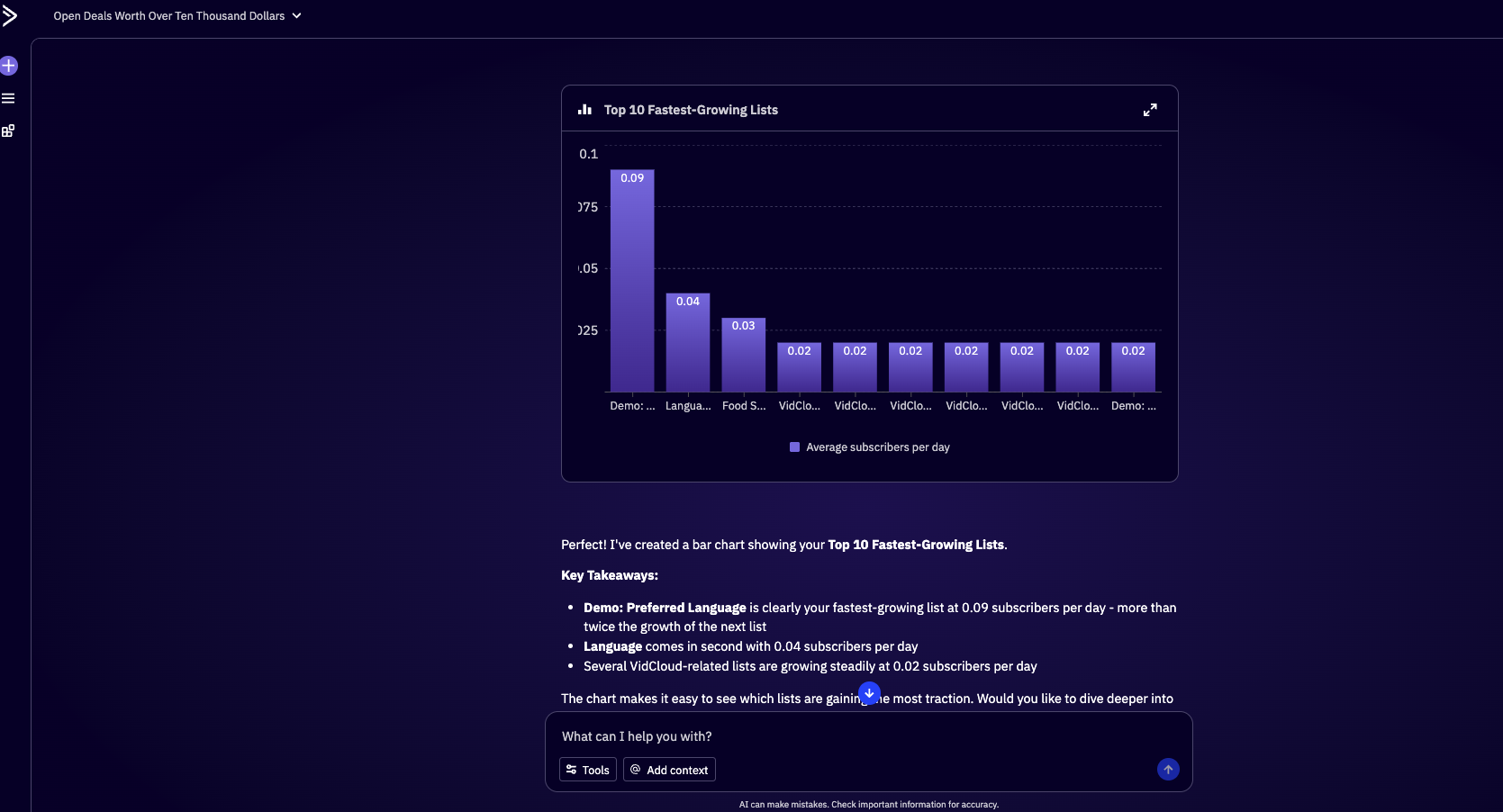Open conversation history via hamburger icon
The height and width of the screenshot is (812, 1503).
9,98
